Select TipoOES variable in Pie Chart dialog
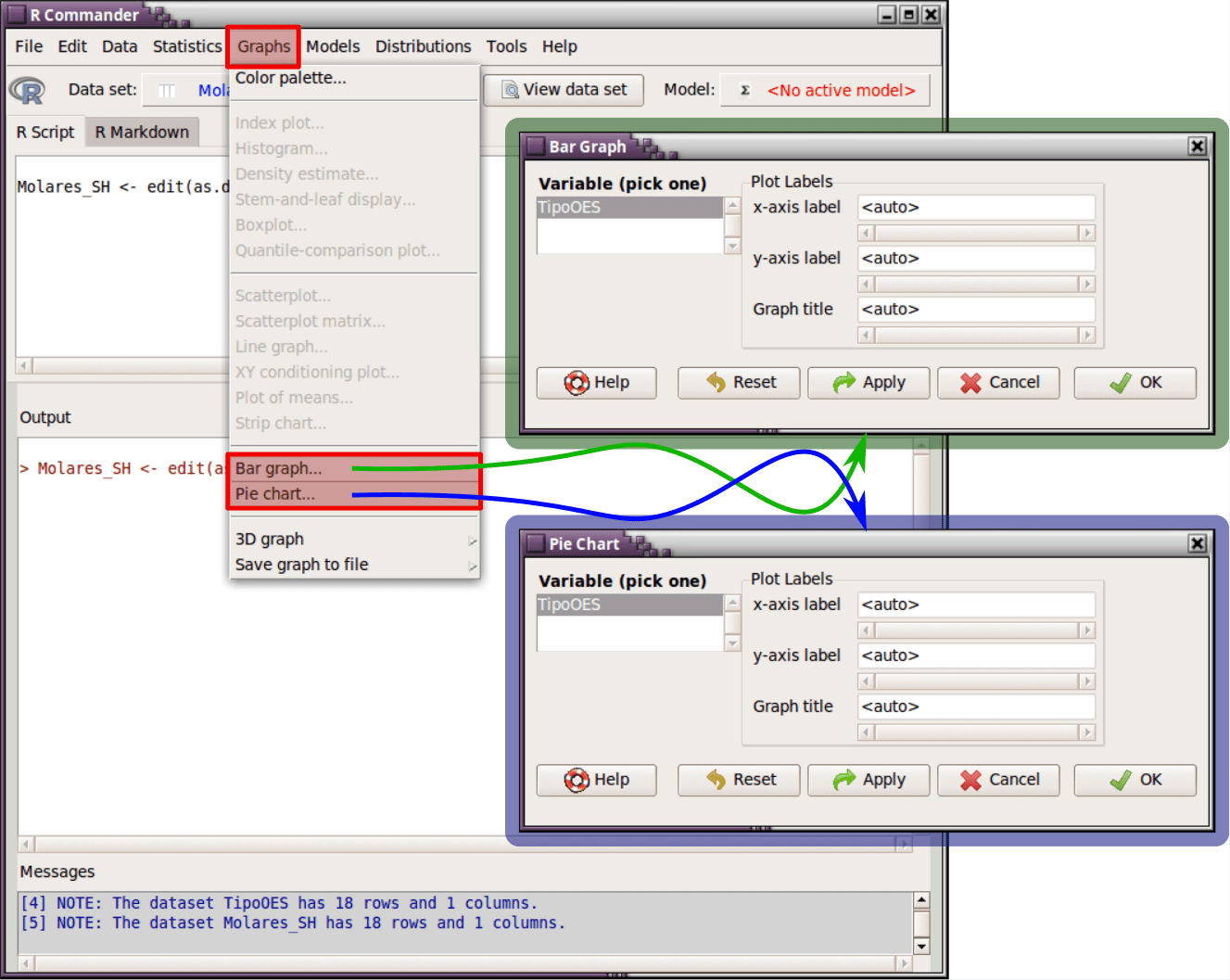The width and height of the screenshot is (1230, 980). coord(629,605)
